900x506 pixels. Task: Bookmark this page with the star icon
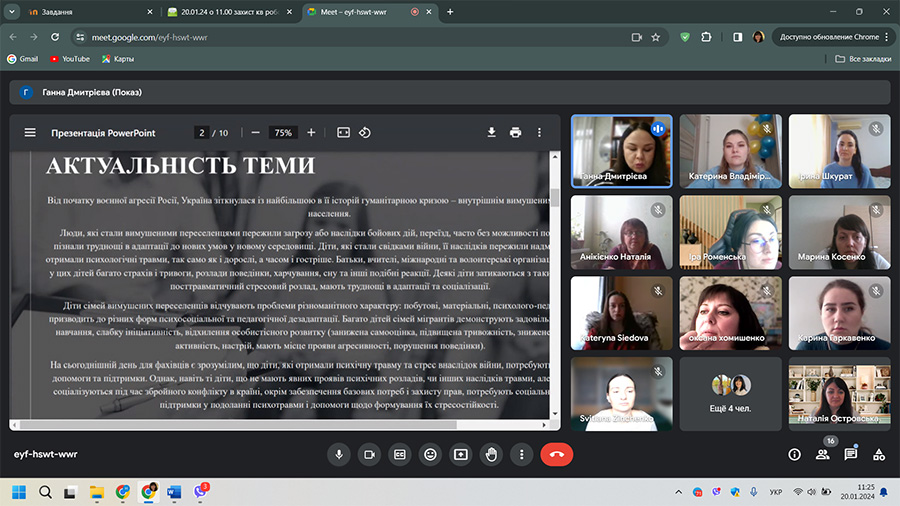tap(655, 37)
